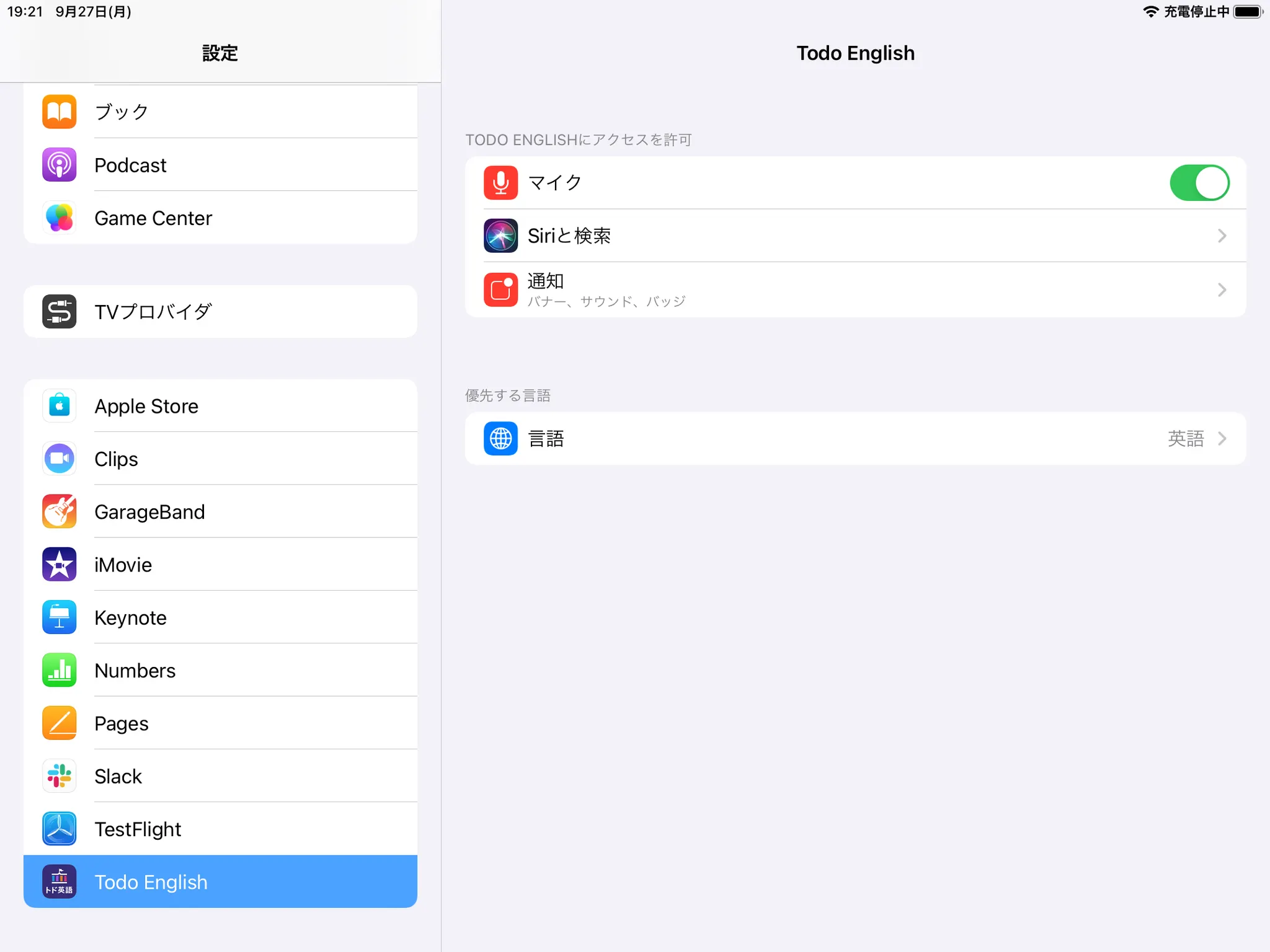Select Apple Store in the sidebar
This screenshot has width=1270, height=952.
pyautogui.click(x=220, y=406)
